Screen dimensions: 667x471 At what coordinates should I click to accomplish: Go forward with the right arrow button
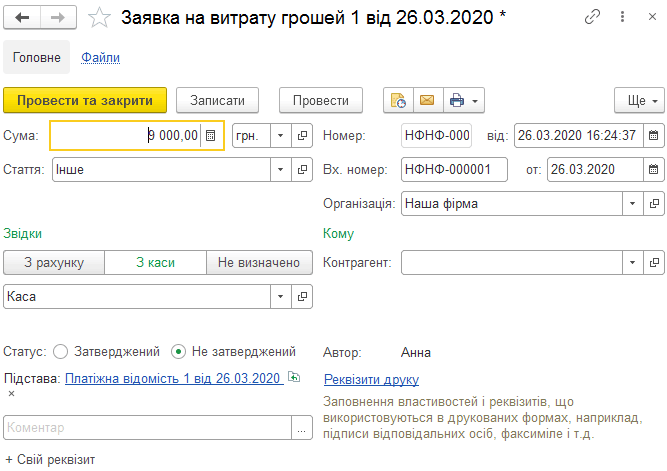[58, 17]
